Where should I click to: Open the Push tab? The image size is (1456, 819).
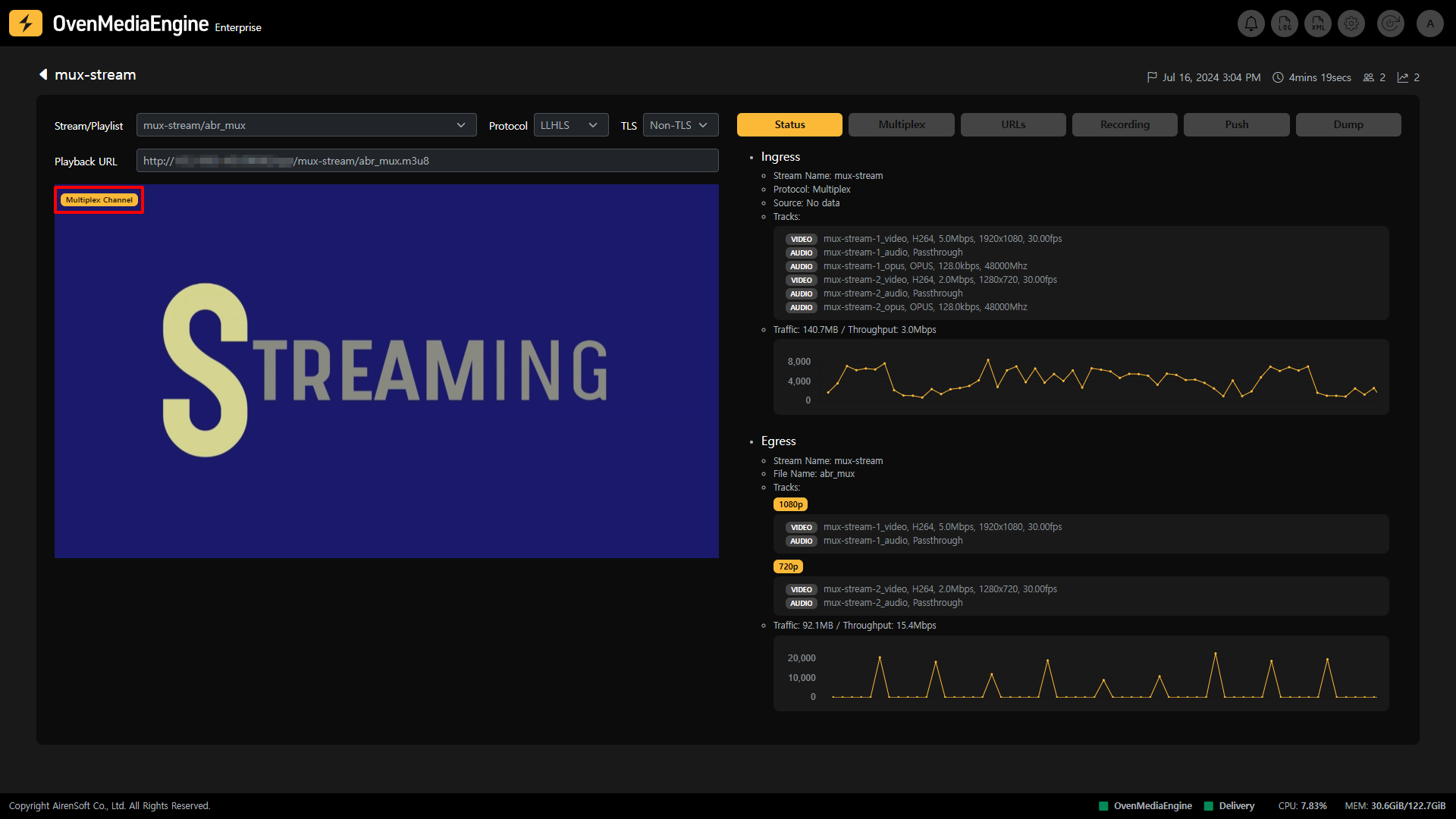1236,124
